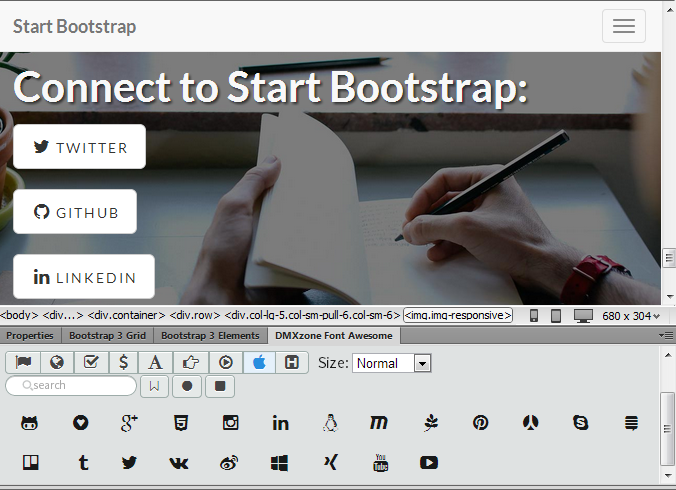Insert the Gittip heart icon
The height and width of the screenshot is (490, 676).
[81, 423]
